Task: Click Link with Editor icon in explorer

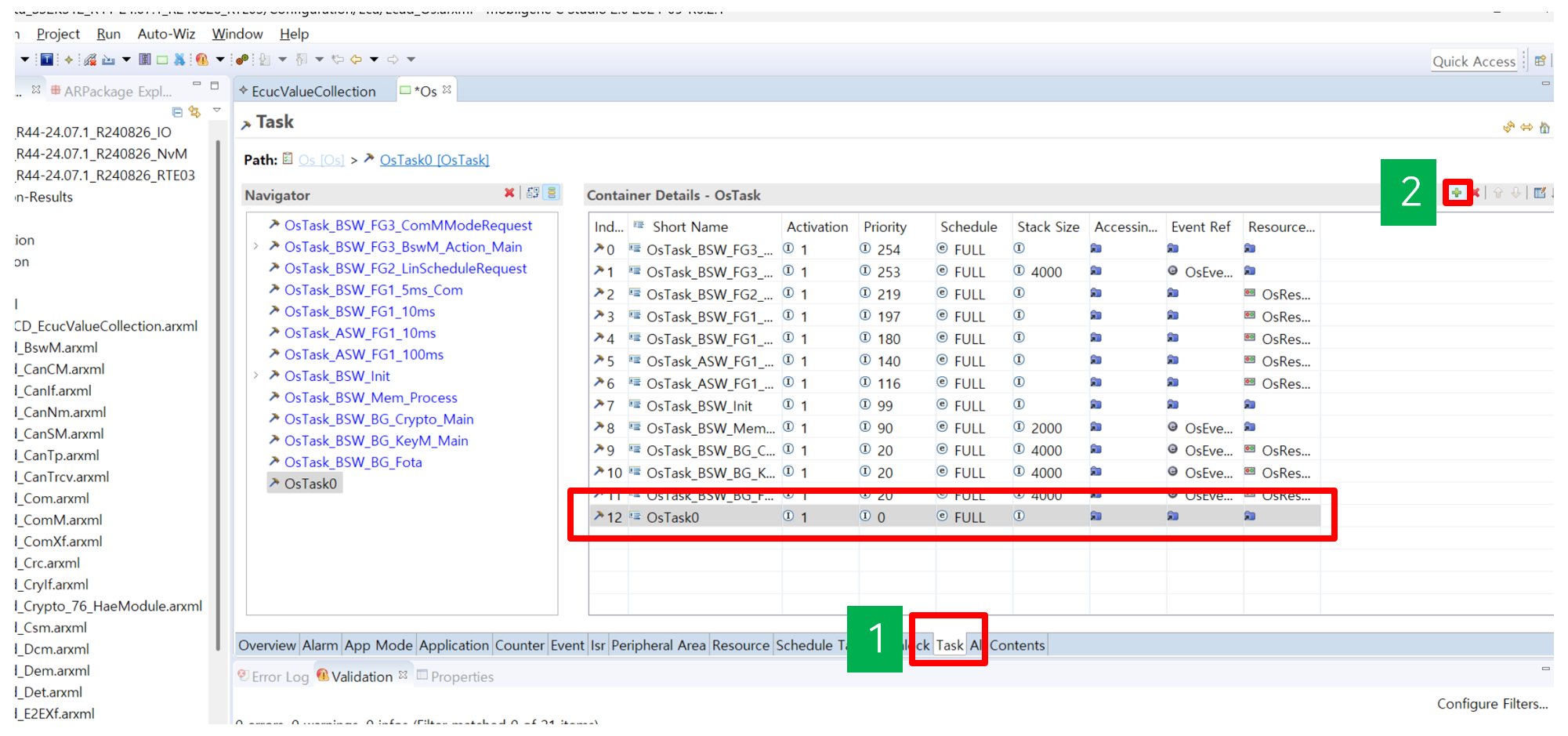Action: [194, 112]
